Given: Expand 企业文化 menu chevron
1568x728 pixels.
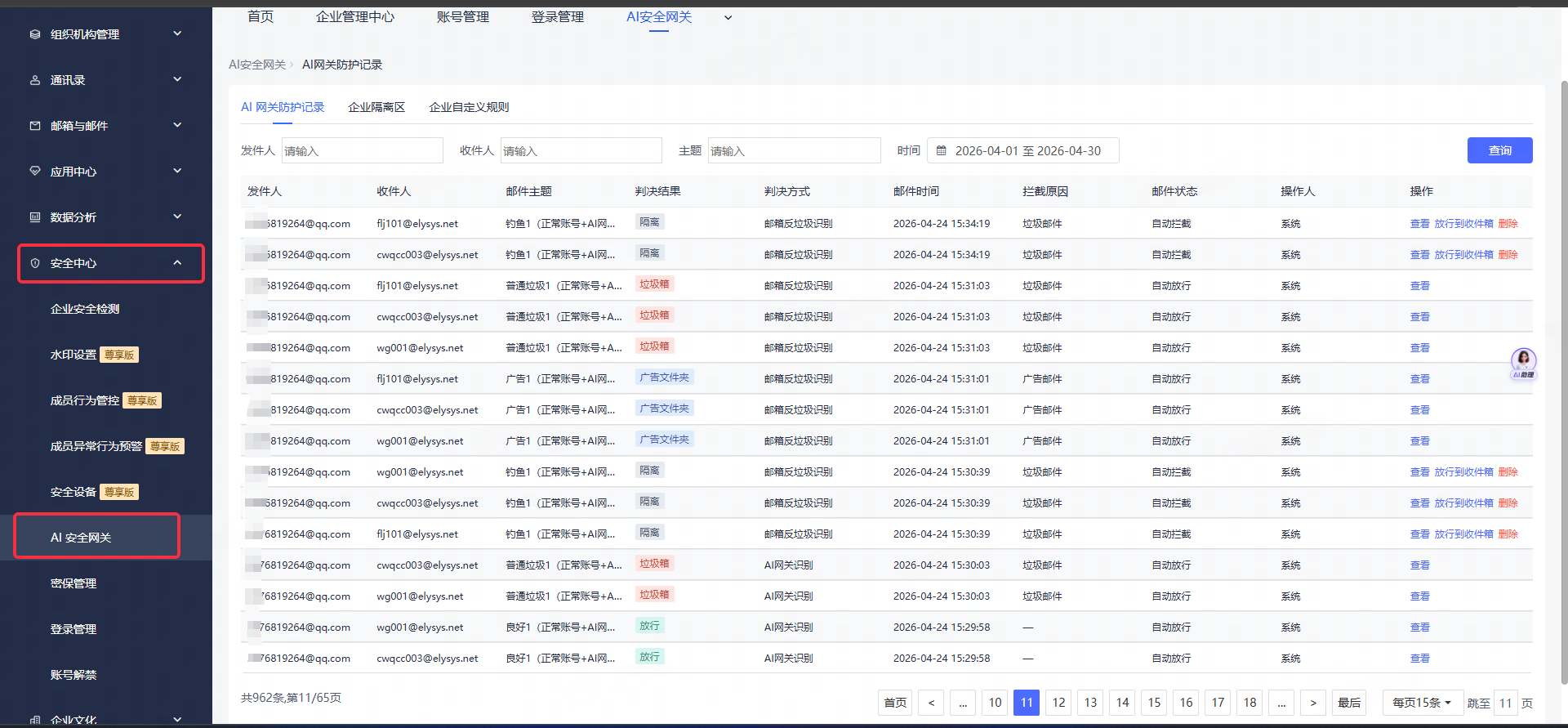Looking at the screenshot, I should [177, 719].
